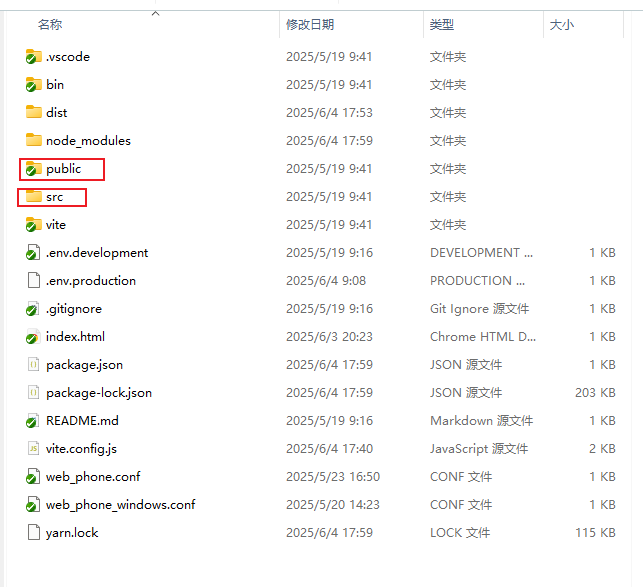
Task: Click the node_modules folder icon
Action: tap(33, 140)
